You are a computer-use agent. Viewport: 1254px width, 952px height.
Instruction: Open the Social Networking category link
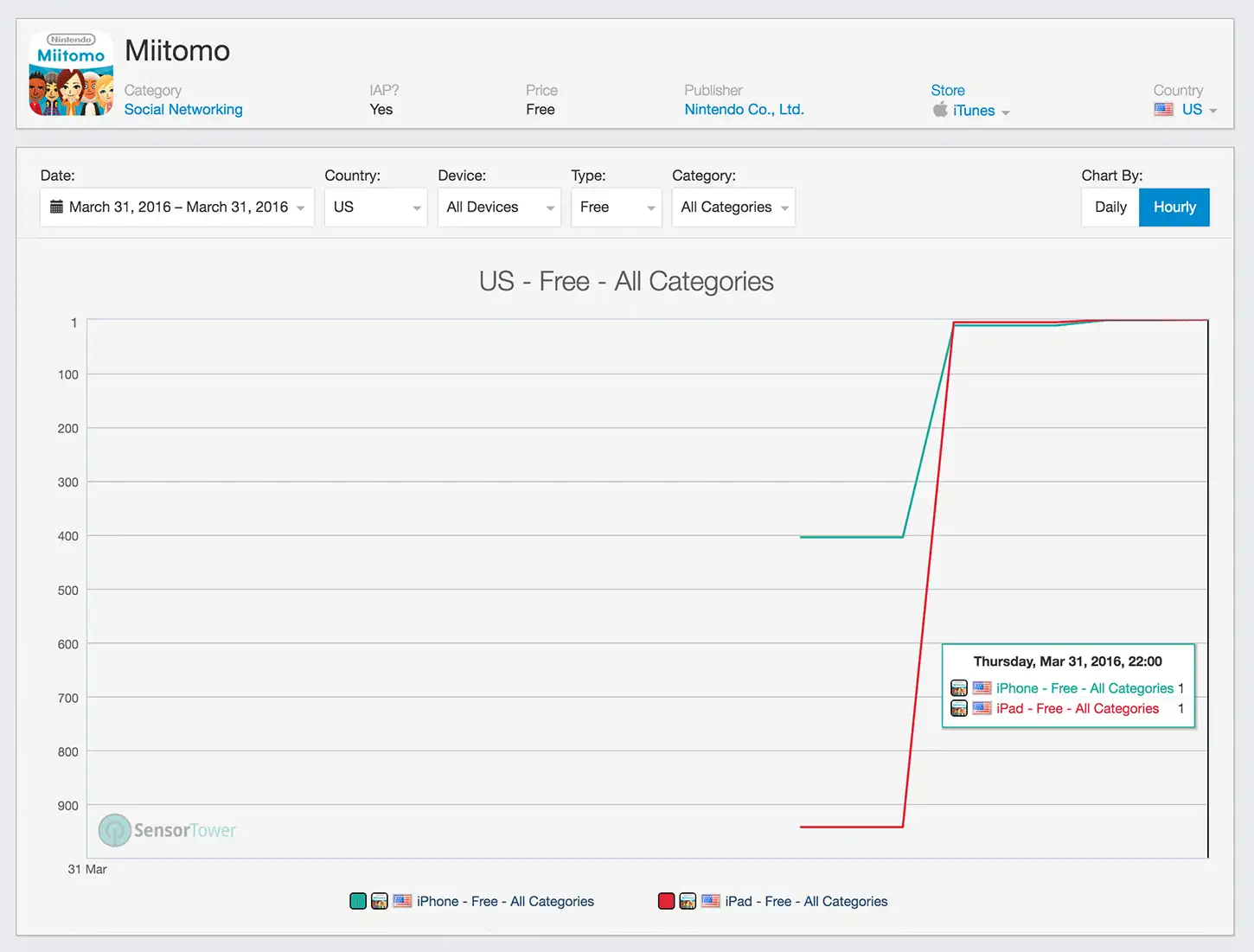pos(183,109)
